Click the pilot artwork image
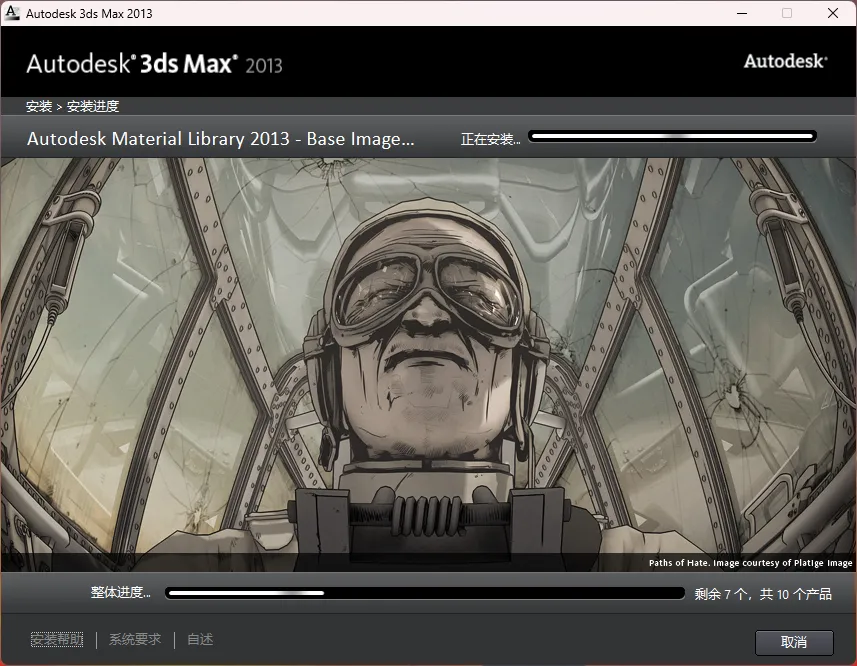 (428, 364)
